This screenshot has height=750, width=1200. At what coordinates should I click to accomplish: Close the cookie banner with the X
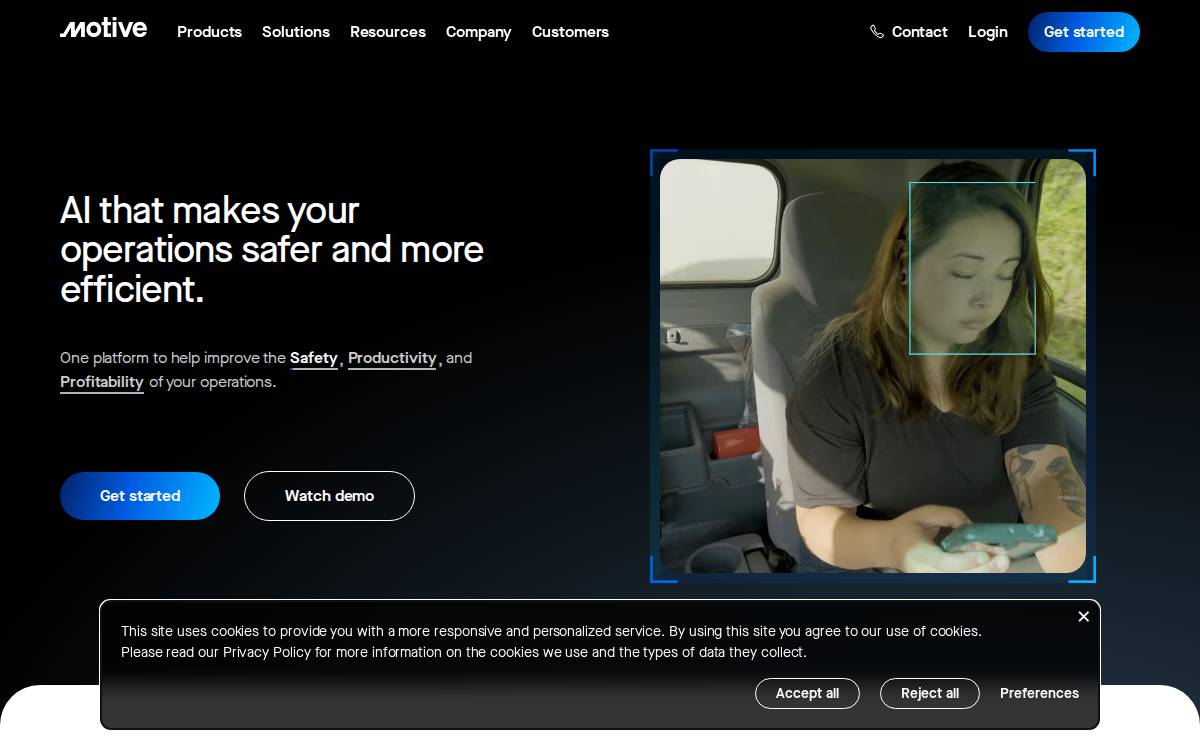(1083, 617)
